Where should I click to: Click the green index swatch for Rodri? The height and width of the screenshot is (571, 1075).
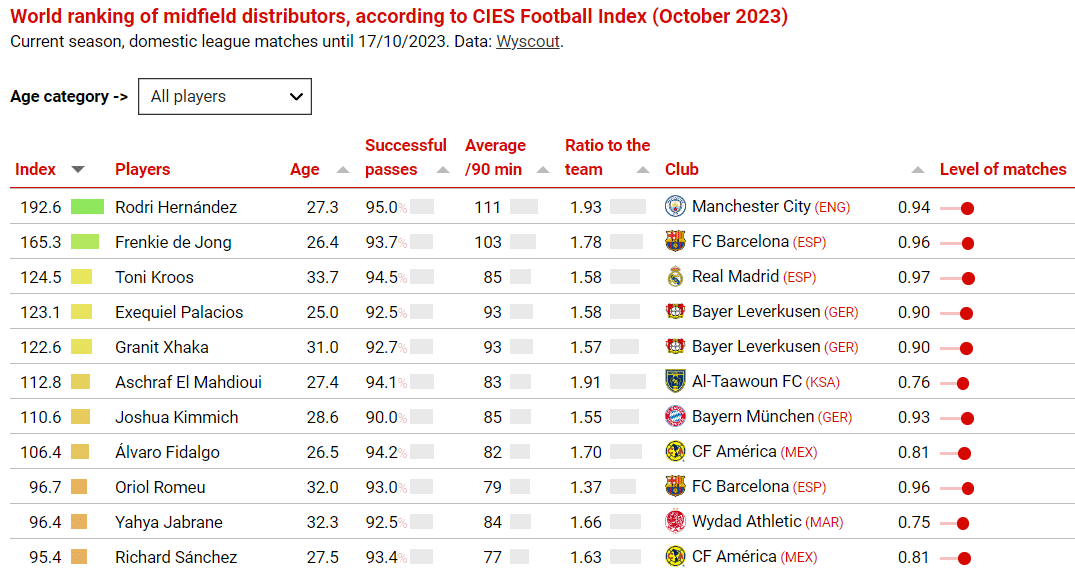(87, 207)
